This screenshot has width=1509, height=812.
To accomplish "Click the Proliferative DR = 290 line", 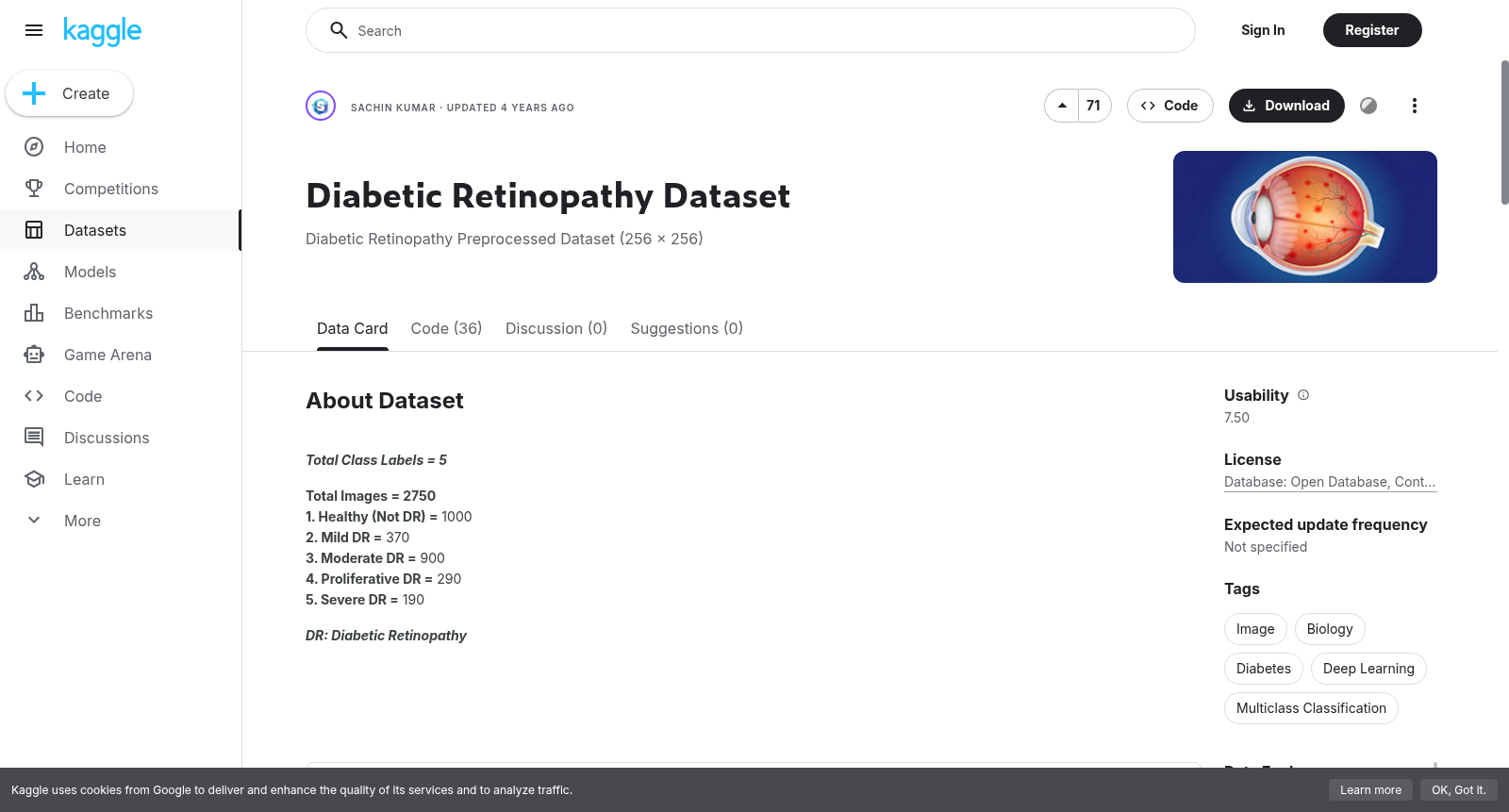I will (384, 579).
